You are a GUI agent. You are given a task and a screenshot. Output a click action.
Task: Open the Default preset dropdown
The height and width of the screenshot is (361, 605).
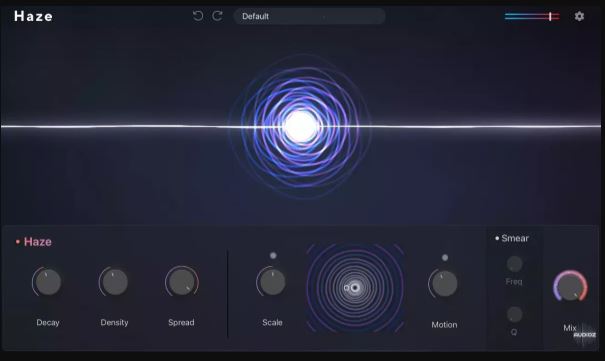pyautogui.click(x=309, y=16)
